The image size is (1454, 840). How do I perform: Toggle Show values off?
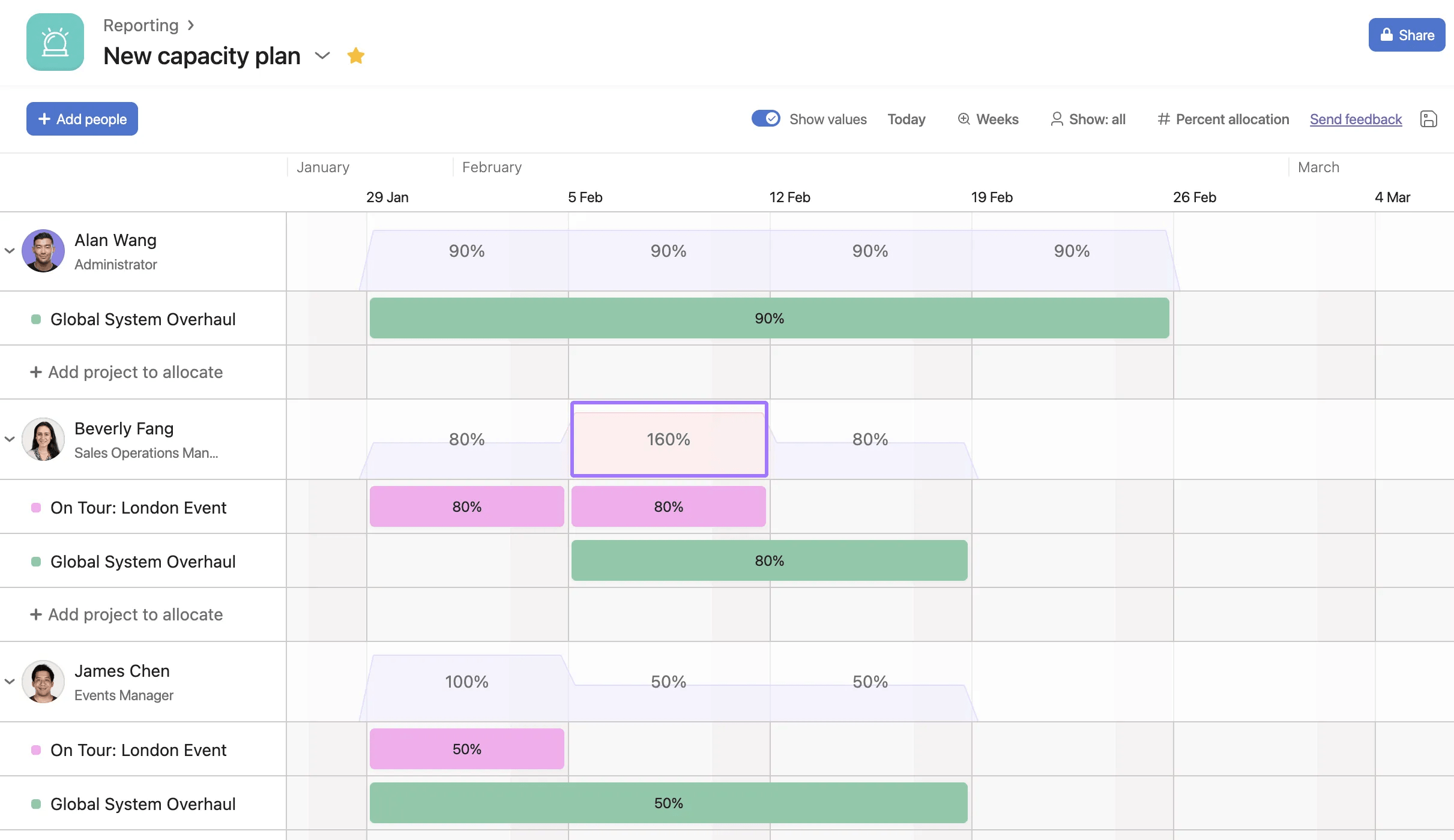click(767, 118)
